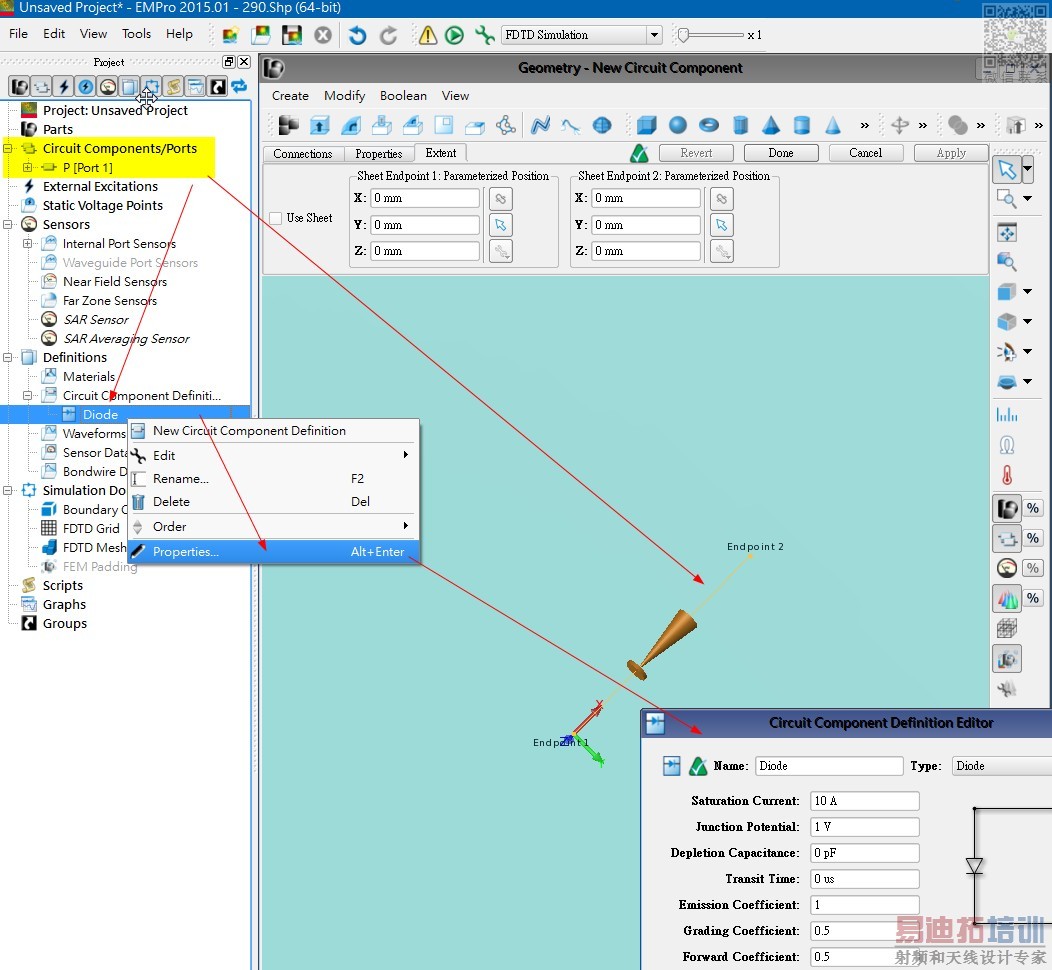Click the playback speed slider handle

[x=683, y=35]
